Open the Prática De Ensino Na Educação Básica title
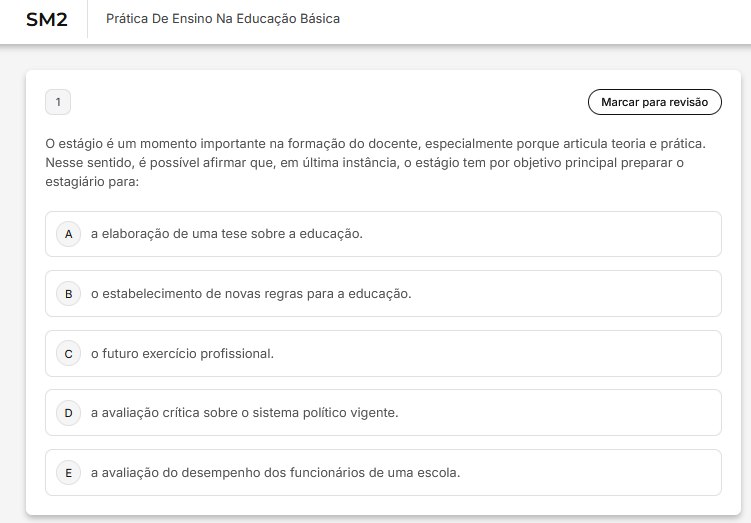Viewport: 751px width, 523px height. point(222,19)
